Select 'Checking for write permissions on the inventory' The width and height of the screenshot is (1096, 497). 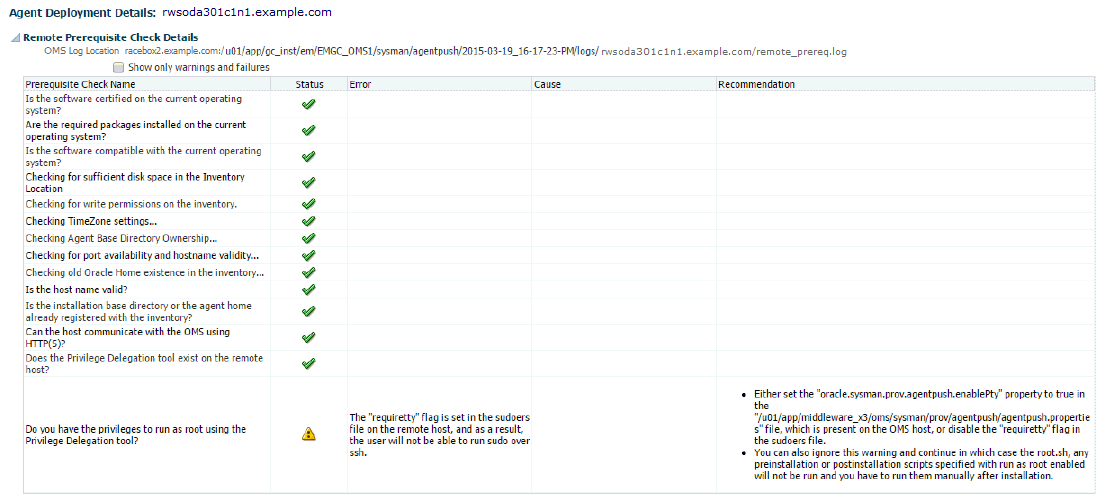coord(131,204)
